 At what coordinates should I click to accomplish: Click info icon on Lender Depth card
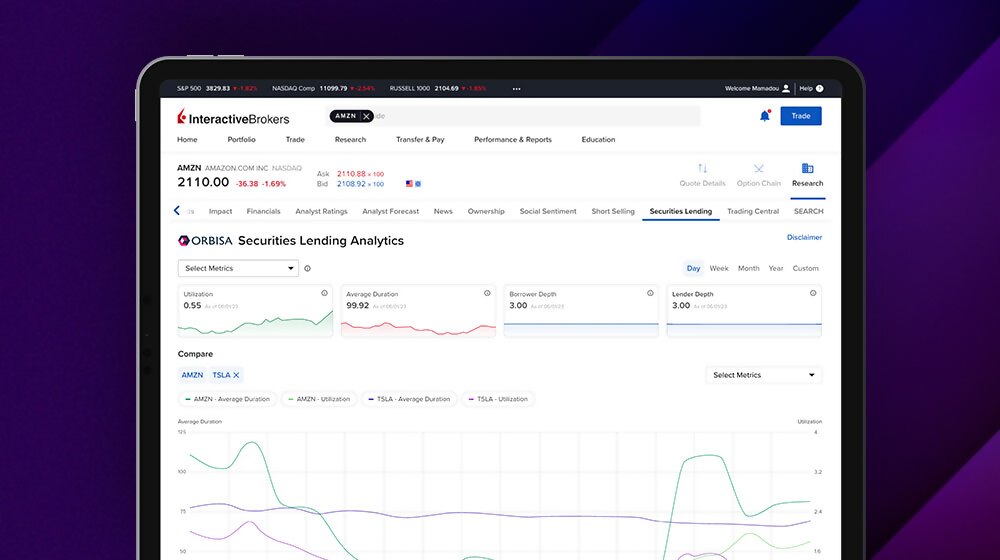pos(813,293)
